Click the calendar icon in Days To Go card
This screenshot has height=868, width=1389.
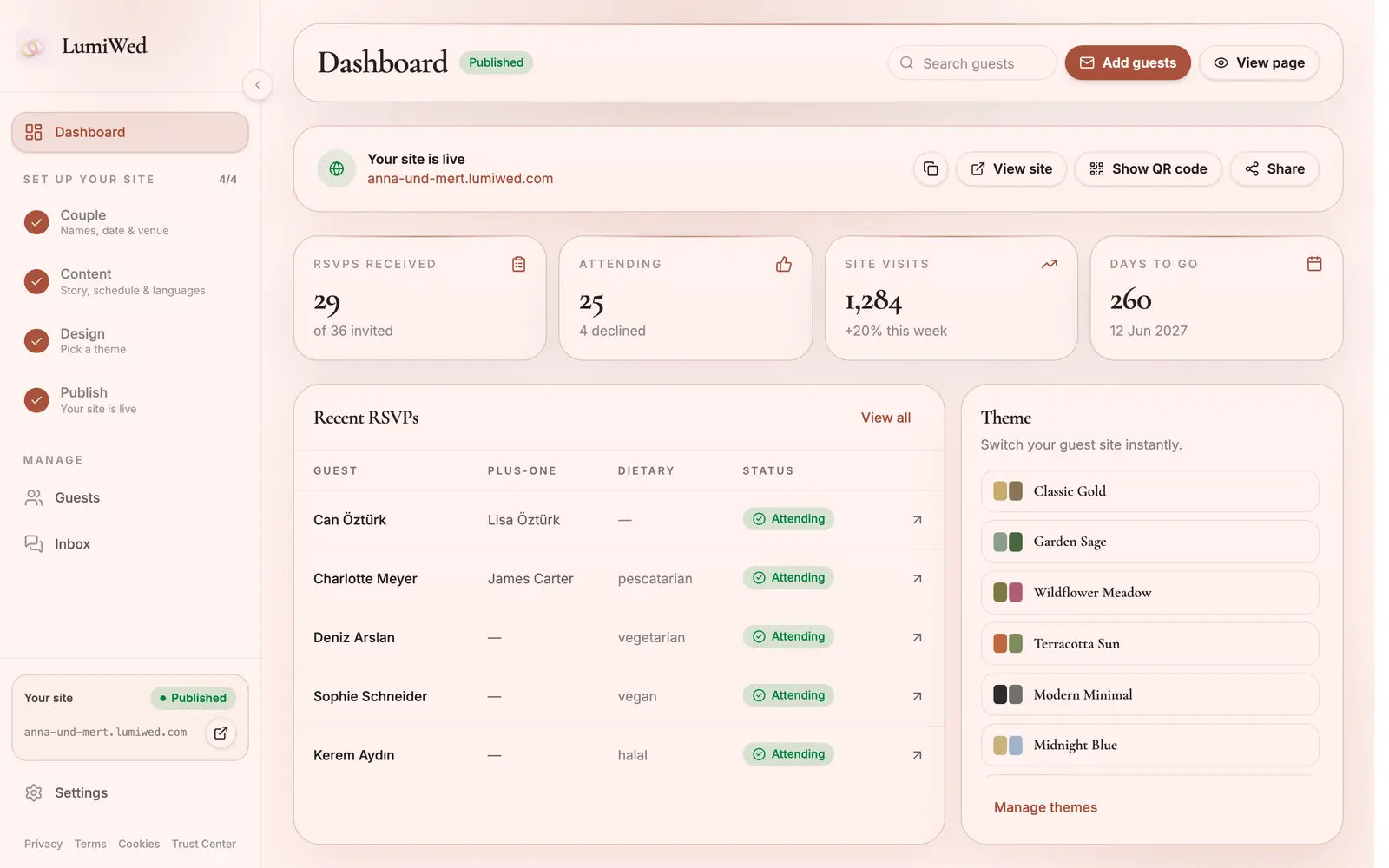click(x=1314, y=264)
